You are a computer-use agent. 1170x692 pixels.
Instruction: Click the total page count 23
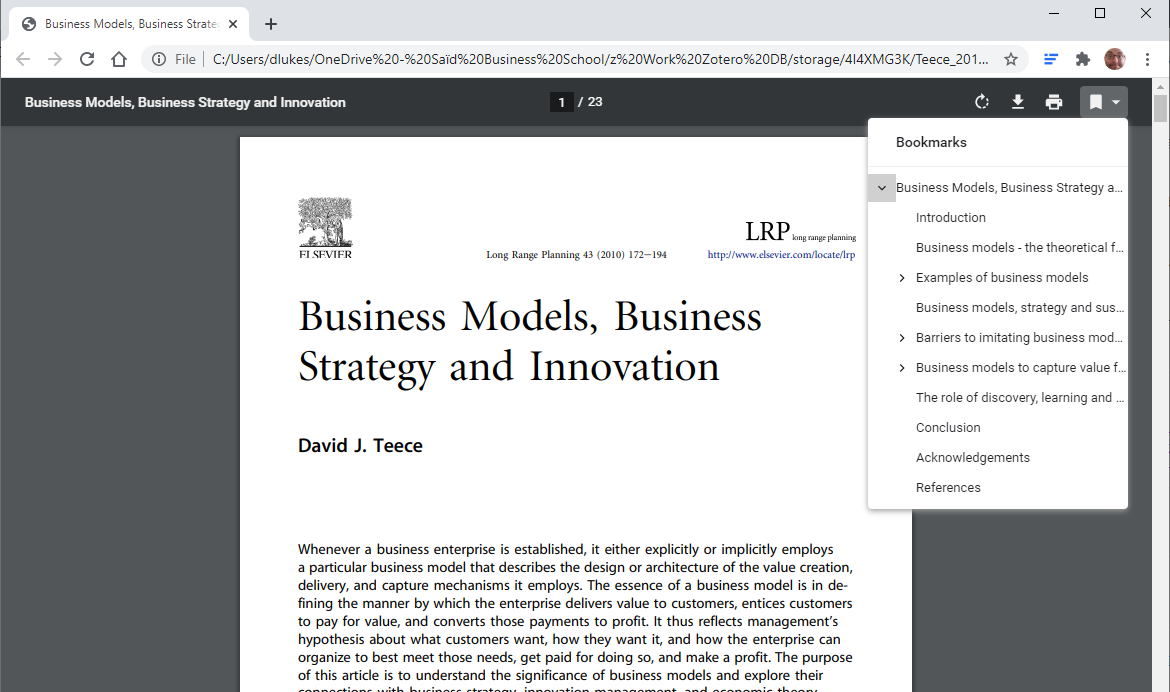tap(595, 102)
